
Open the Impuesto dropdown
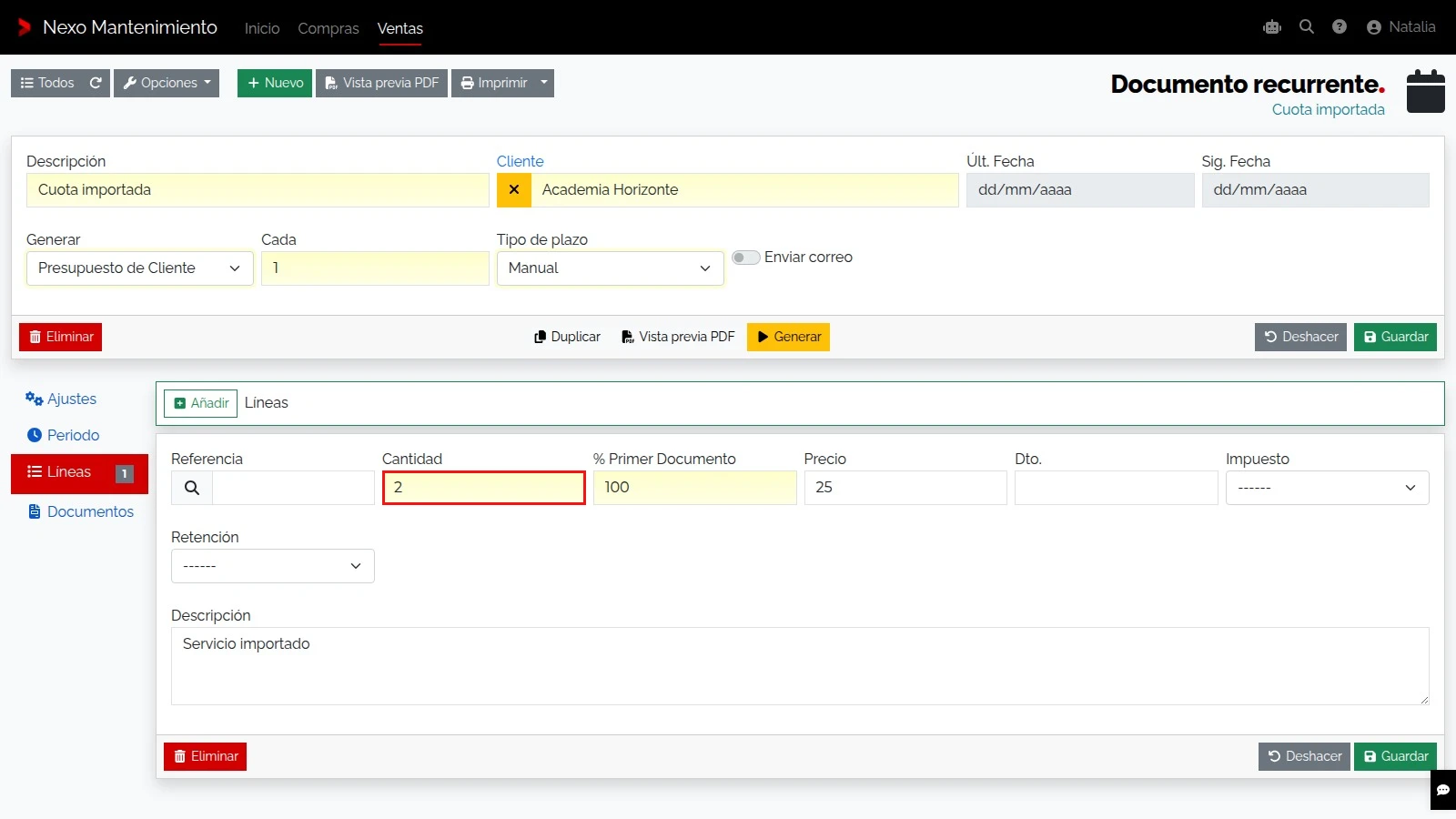click(x=1327, y=488)
